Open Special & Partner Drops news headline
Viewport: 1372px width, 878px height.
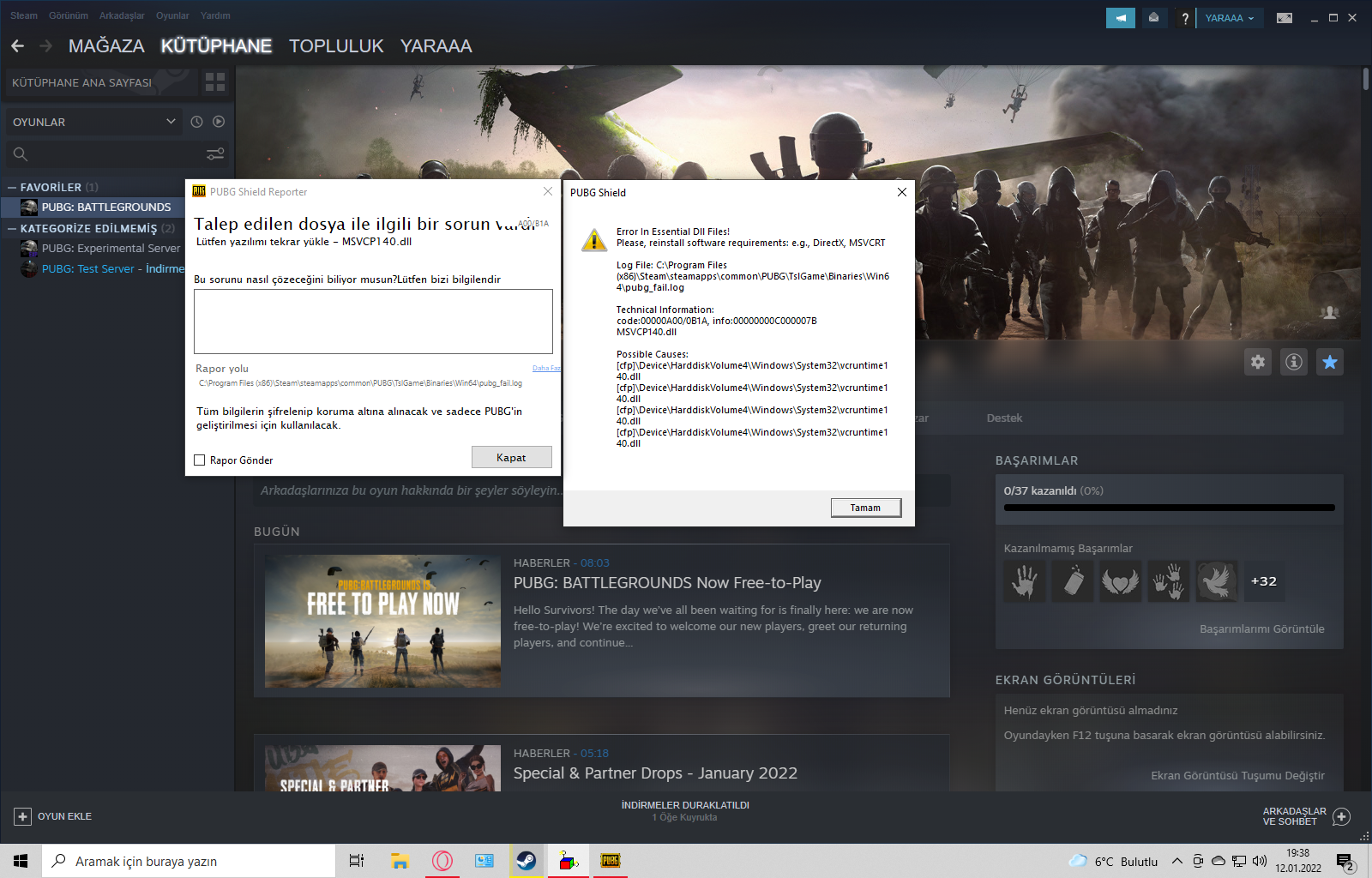point(655,773)
